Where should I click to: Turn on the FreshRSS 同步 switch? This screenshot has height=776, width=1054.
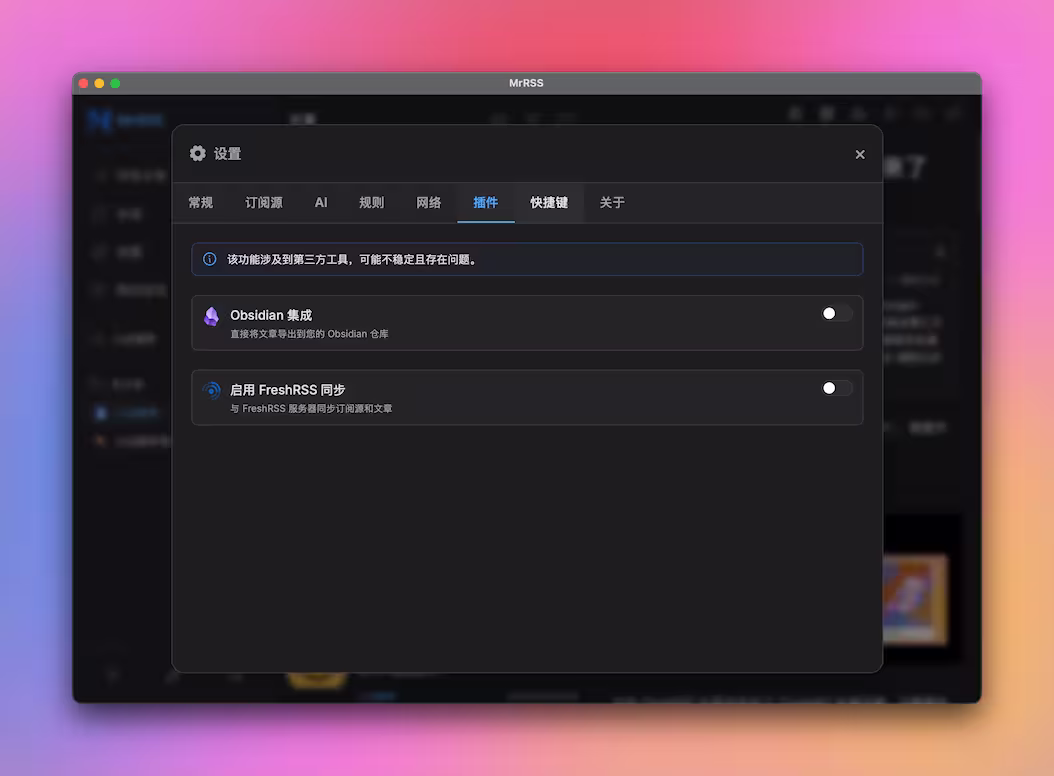pos(835,388)
